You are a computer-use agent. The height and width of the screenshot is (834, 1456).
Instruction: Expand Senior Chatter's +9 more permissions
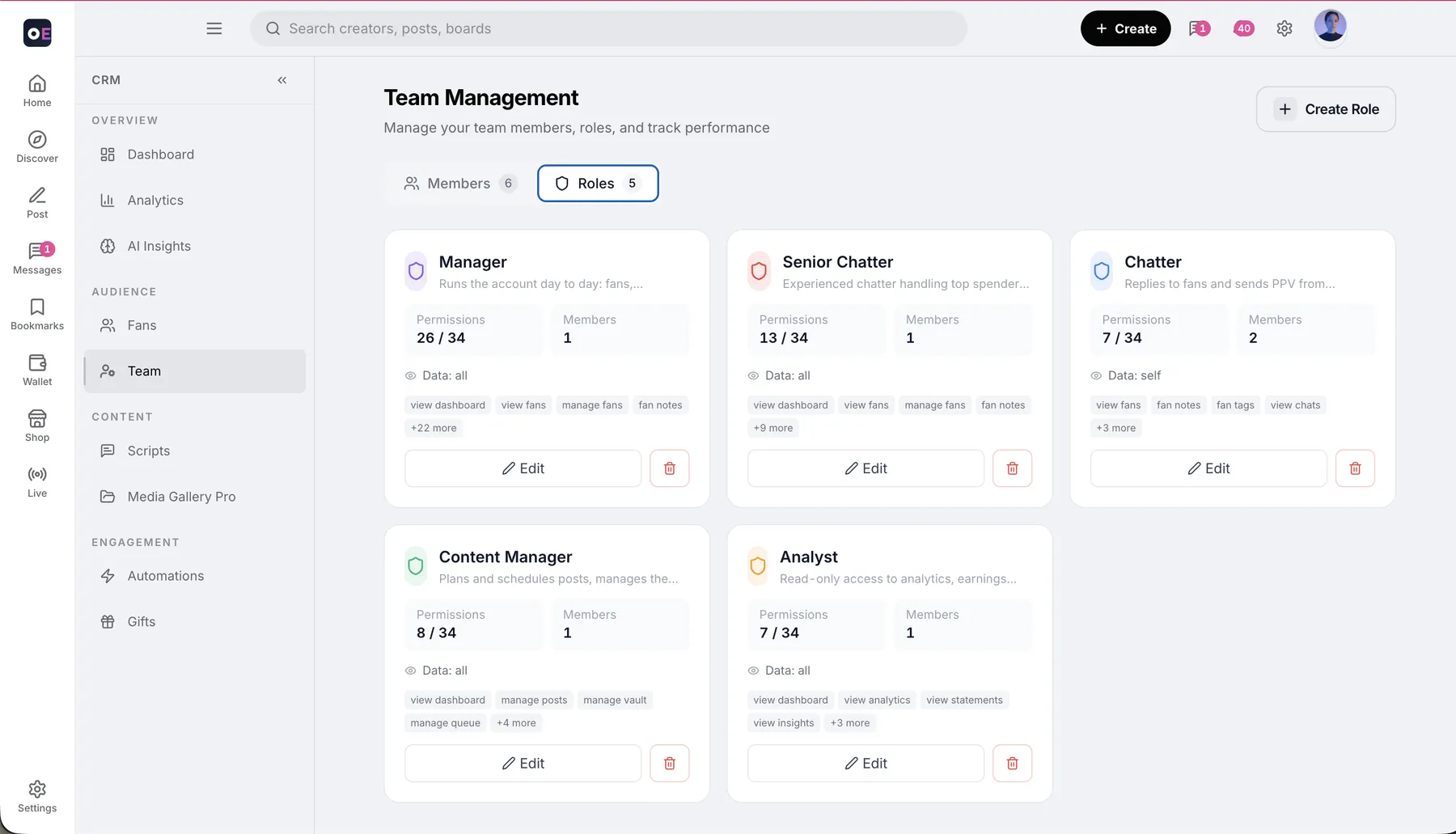773,428
